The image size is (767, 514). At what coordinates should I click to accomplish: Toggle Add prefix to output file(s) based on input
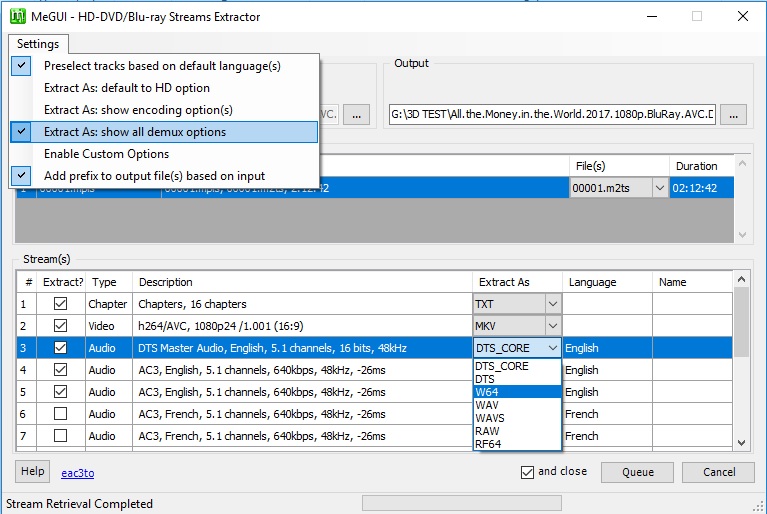(164, 176)
